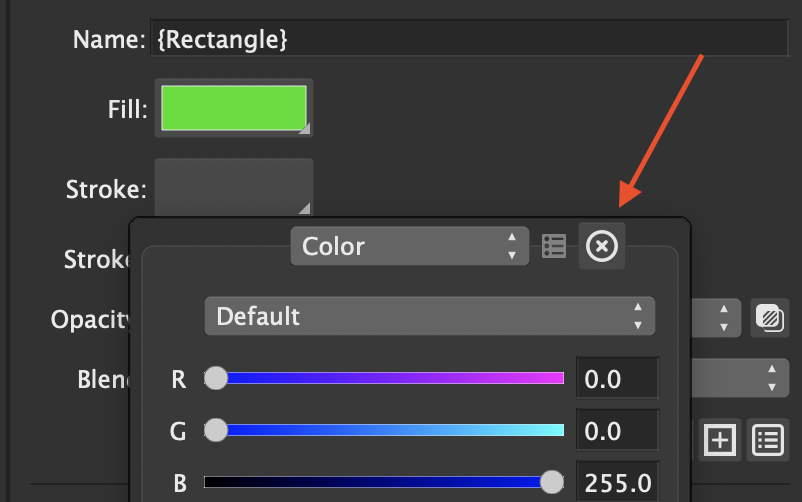The height and width of the screenshot is (502, 802).
Task: Click the R value field showing 0.0
Action: click(x=617, y=379)
